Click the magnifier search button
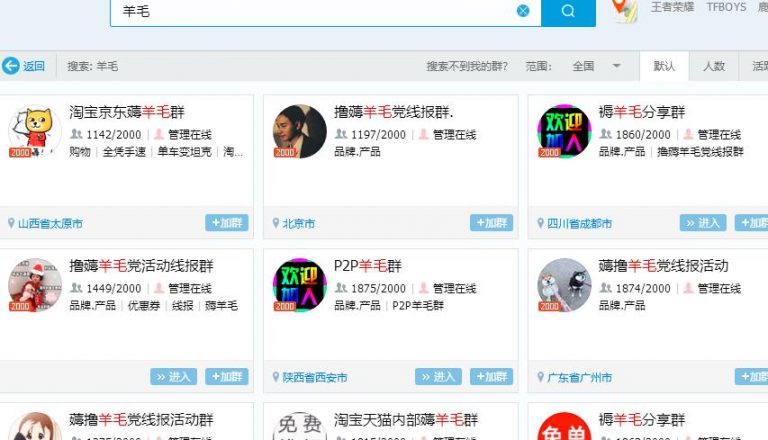The height and width of the screenshot is (440, 768). [568, 11]
